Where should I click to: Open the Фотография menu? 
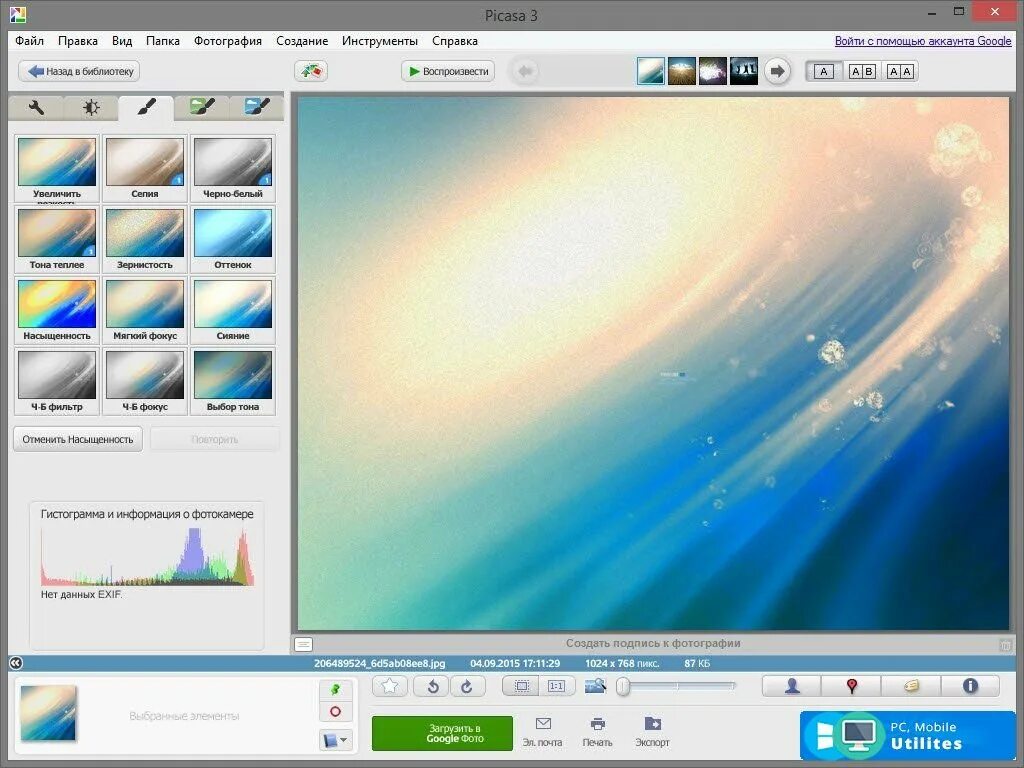click(228, 40)
